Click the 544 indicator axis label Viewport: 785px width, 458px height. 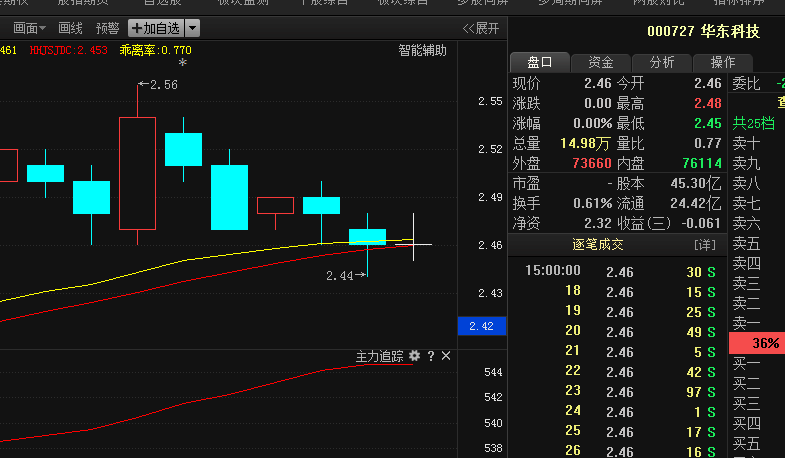coord(493,372)
